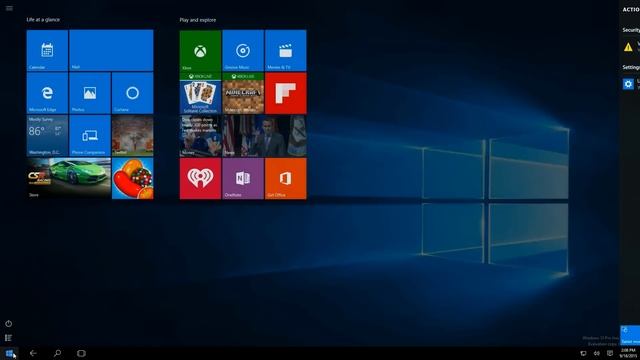Open the red Flipboard tile

click(x=286, y=93)
